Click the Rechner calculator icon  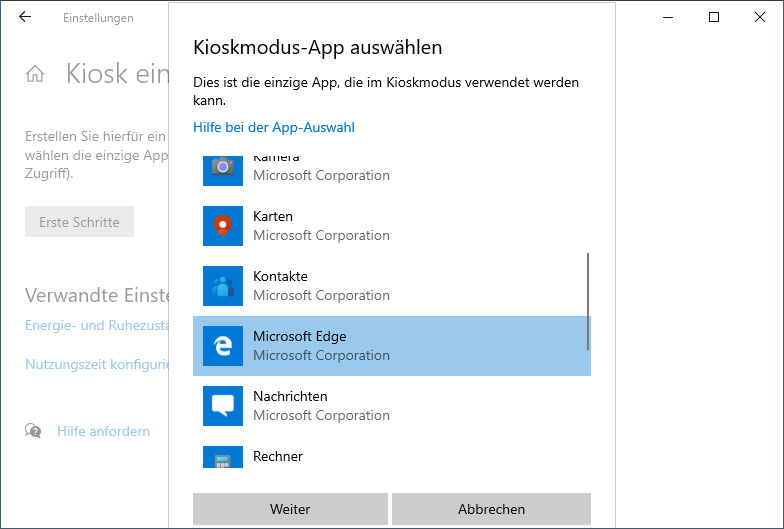coord(222,458)
